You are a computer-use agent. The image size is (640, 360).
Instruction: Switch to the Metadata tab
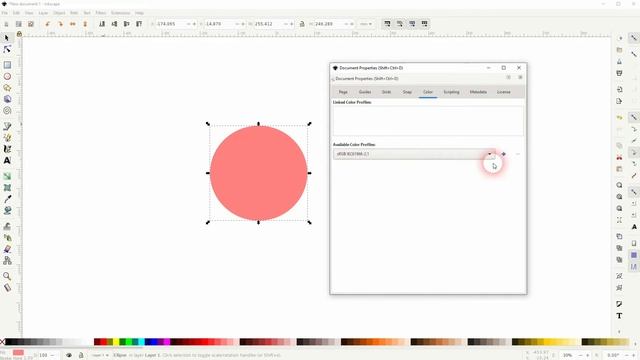478,92
